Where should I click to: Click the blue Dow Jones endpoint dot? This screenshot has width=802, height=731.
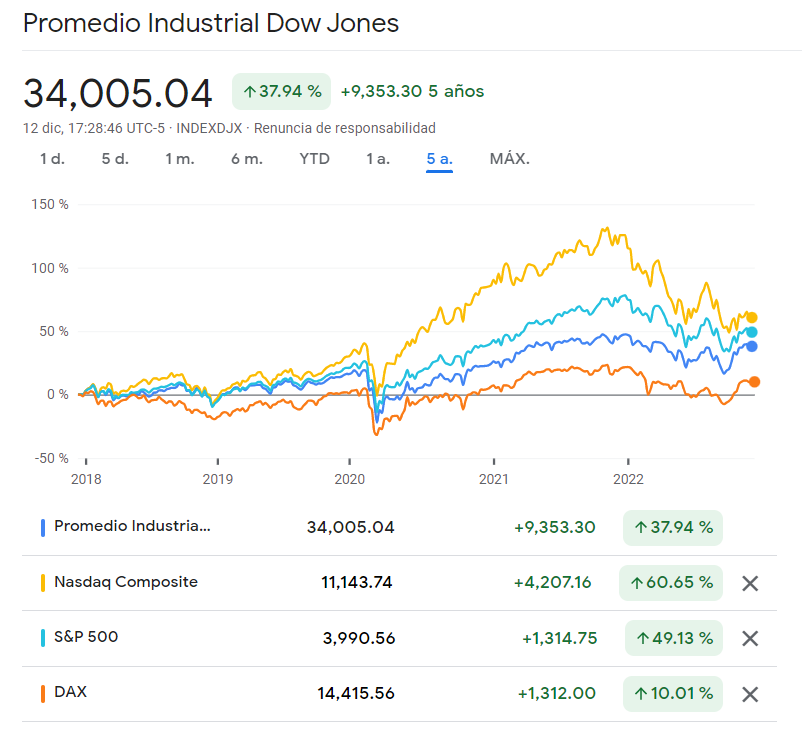click(751, 346)
